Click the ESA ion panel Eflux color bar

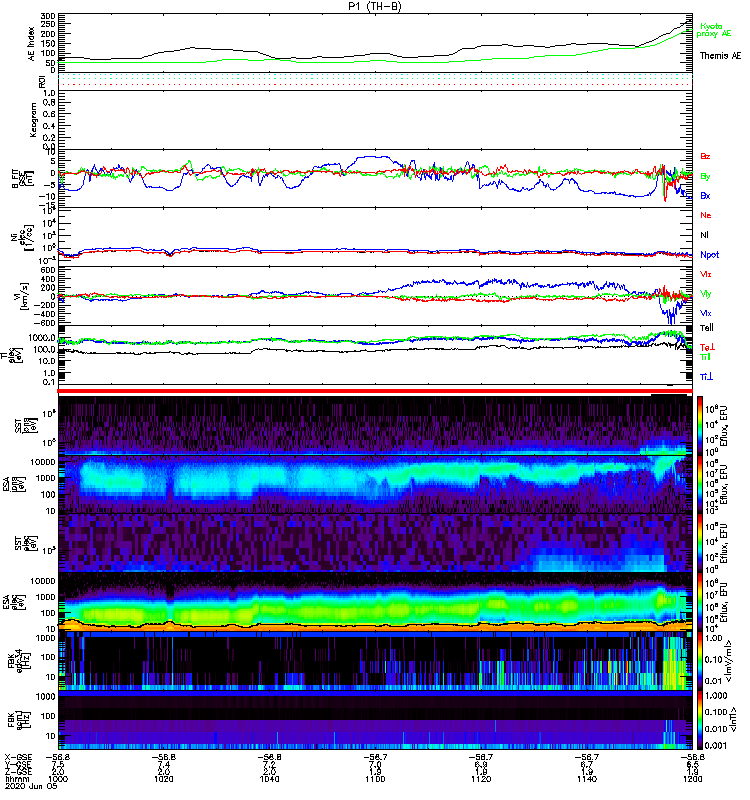[700, 484]
